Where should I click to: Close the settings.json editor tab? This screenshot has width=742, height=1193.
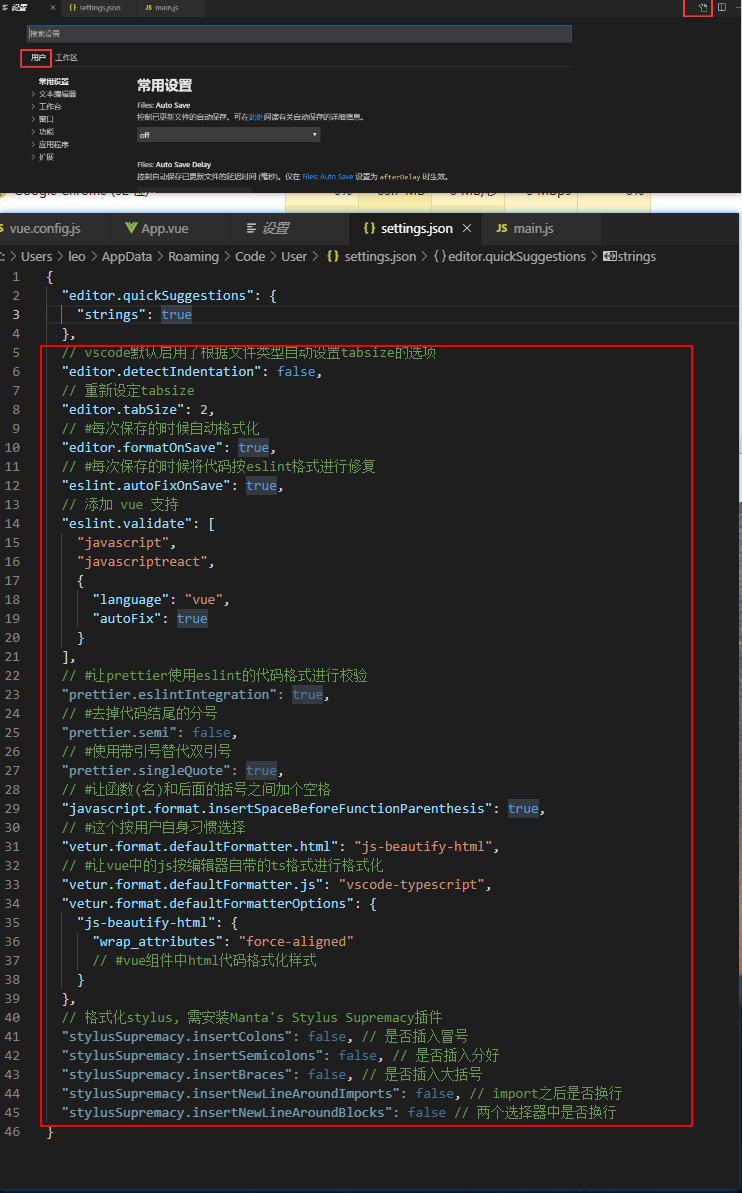pyautogui.click(x=466, y=229)
